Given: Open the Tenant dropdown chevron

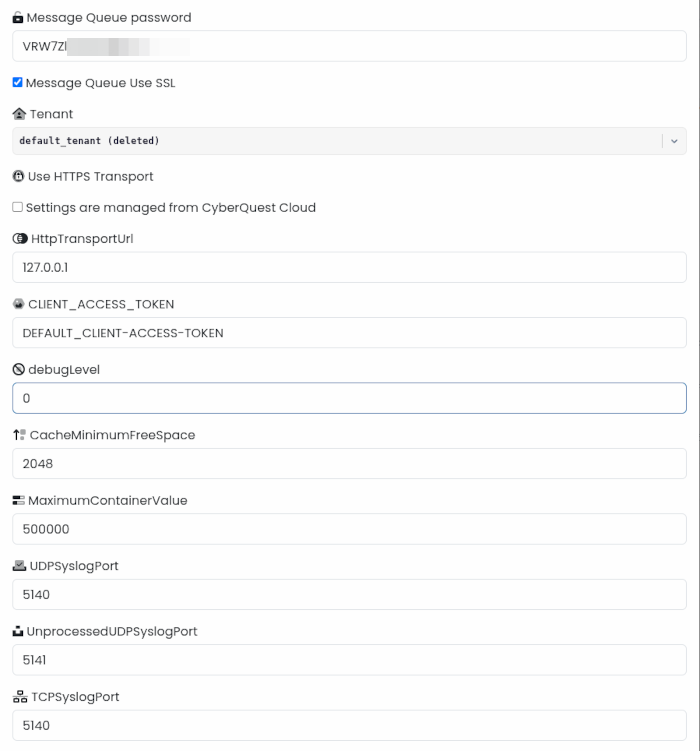Looking at the screenshot, I should tap(674, 141).
